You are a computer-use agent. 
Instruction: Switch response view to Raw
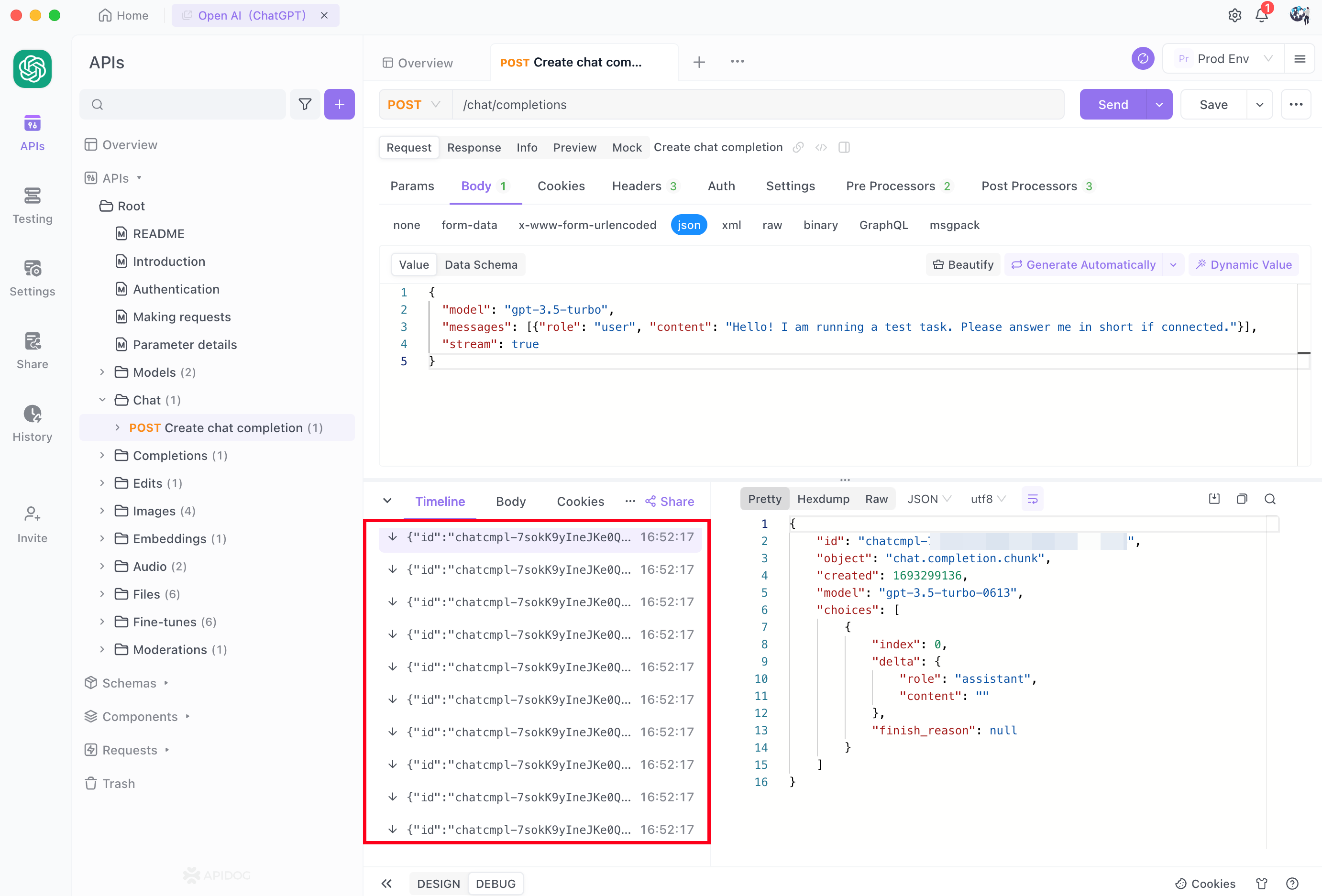876,499
